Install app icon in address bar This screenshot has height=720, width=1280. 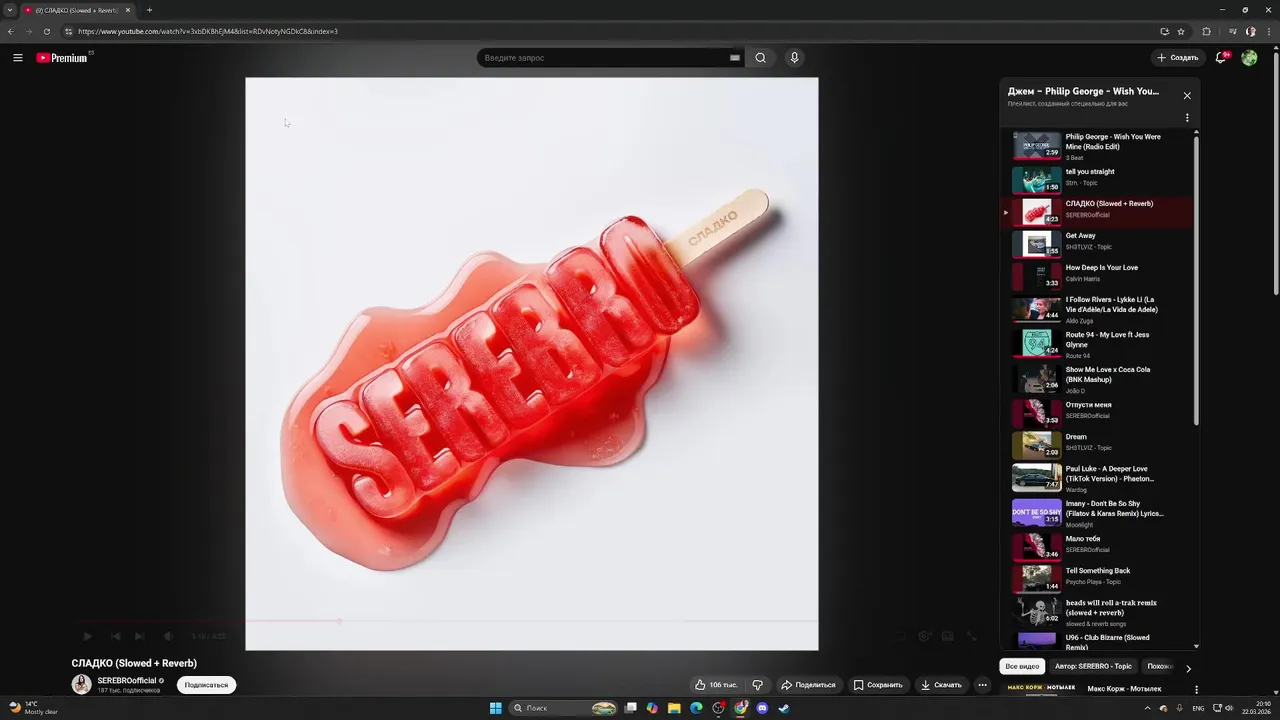pyautogui.click(x=1164, y=31)
